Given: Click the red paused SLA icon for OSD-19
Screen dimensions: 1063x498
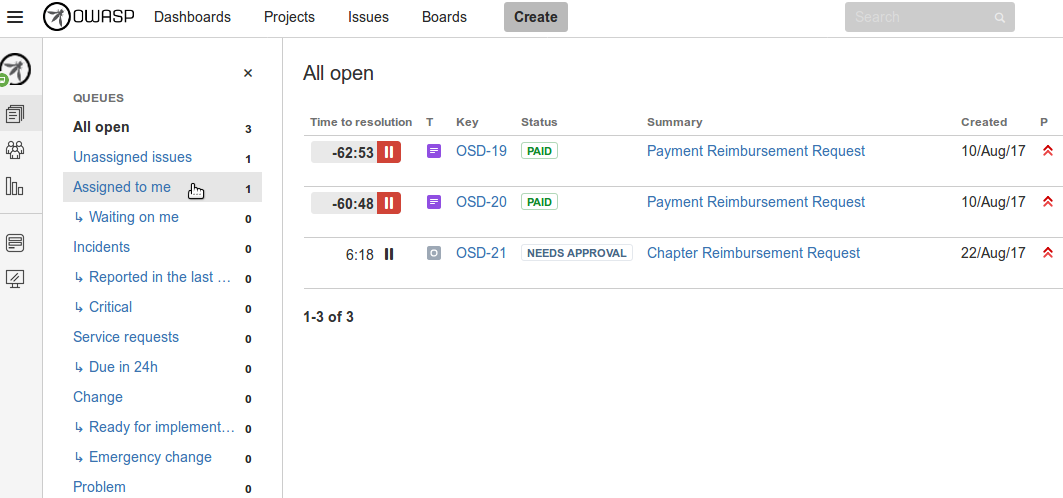Looking at the screenshot, I should (x=389, y=152).
